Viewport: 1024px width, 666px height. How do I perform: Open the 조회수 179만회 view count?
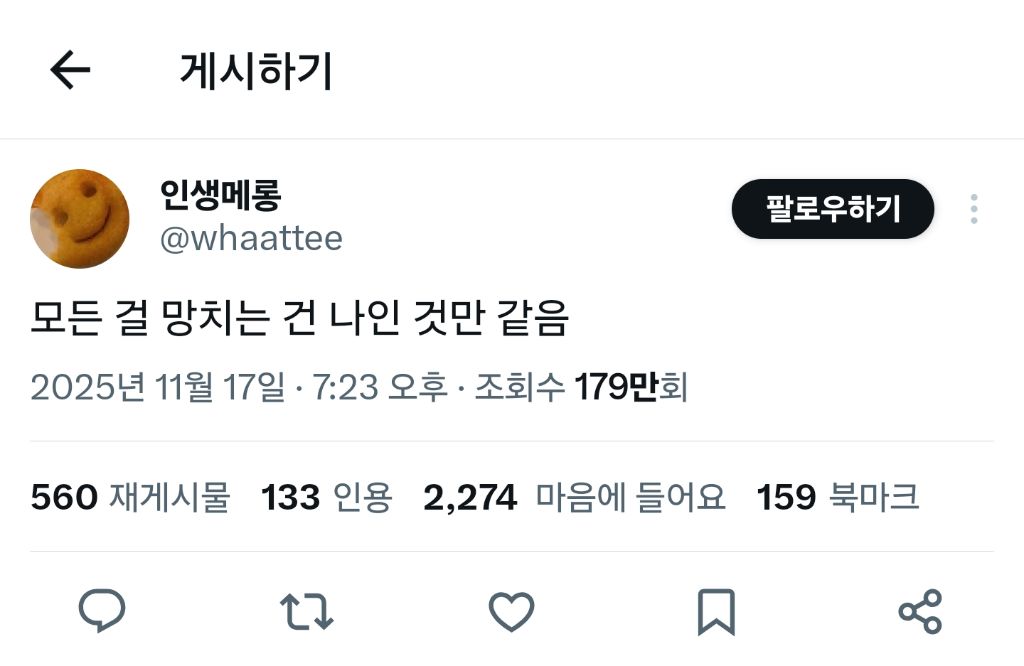tap(581, 387)
